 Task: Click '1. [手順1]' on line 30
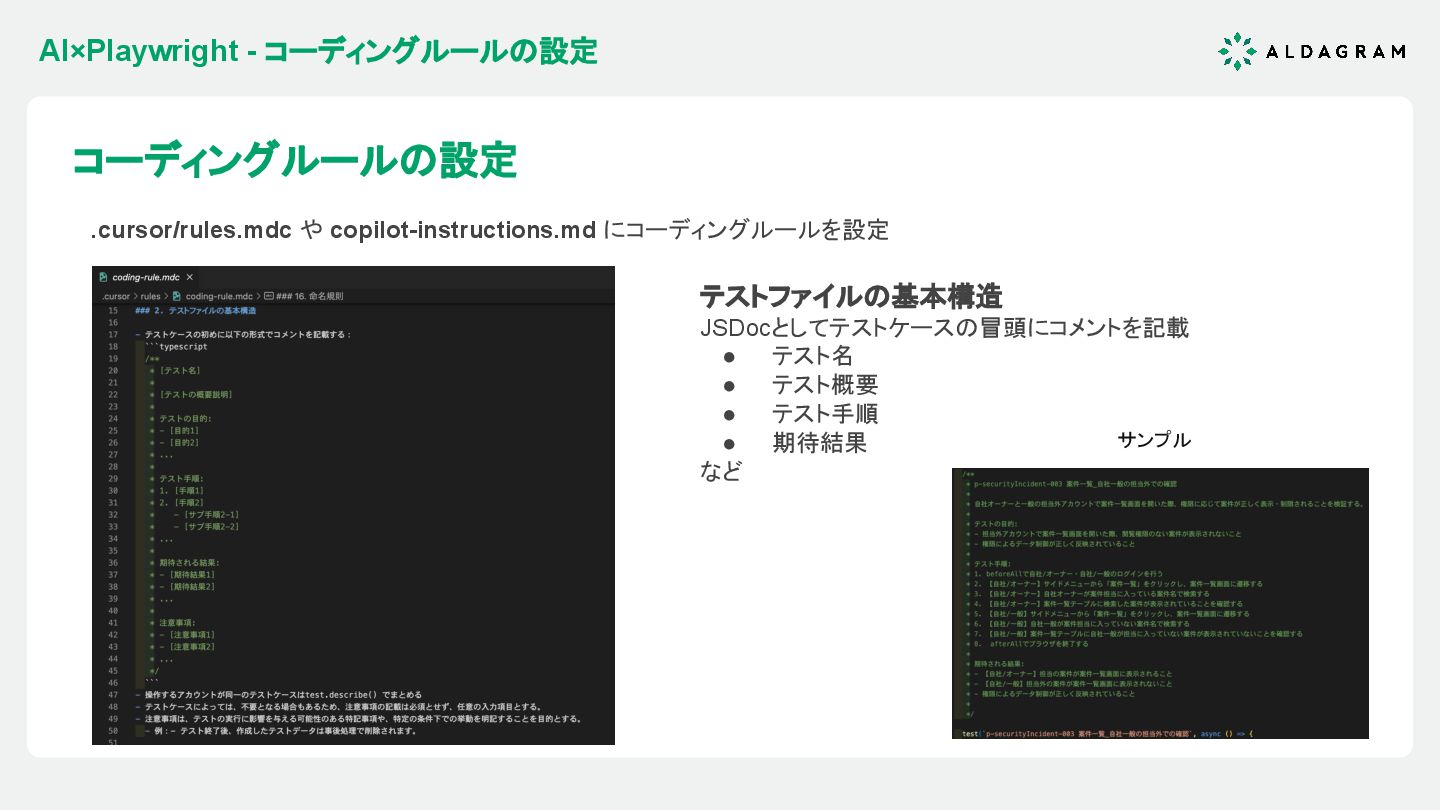point(181,491)
